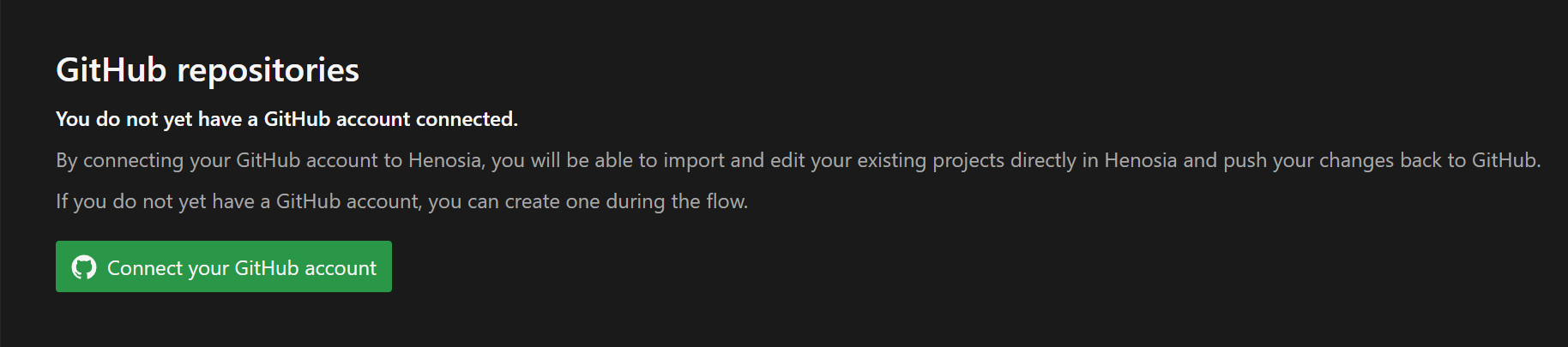Select the bold "You do not yet have a GitHub account connected." line
The height and width of the screenshot is (347, 1568).
point(286,119)
